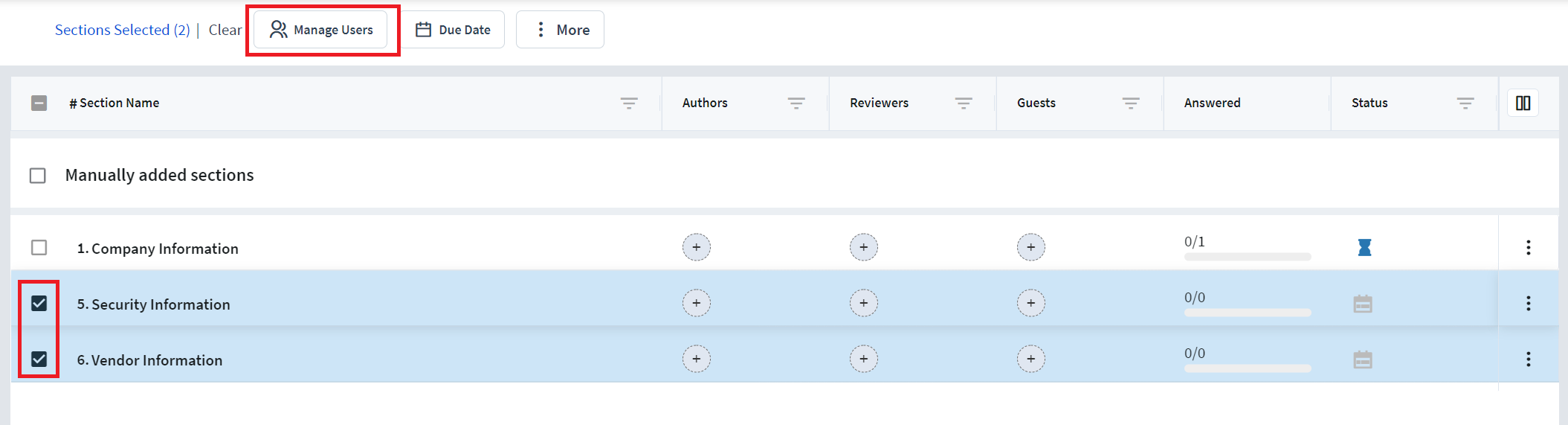Click the Guests column header

click(x=1036, y=103)
